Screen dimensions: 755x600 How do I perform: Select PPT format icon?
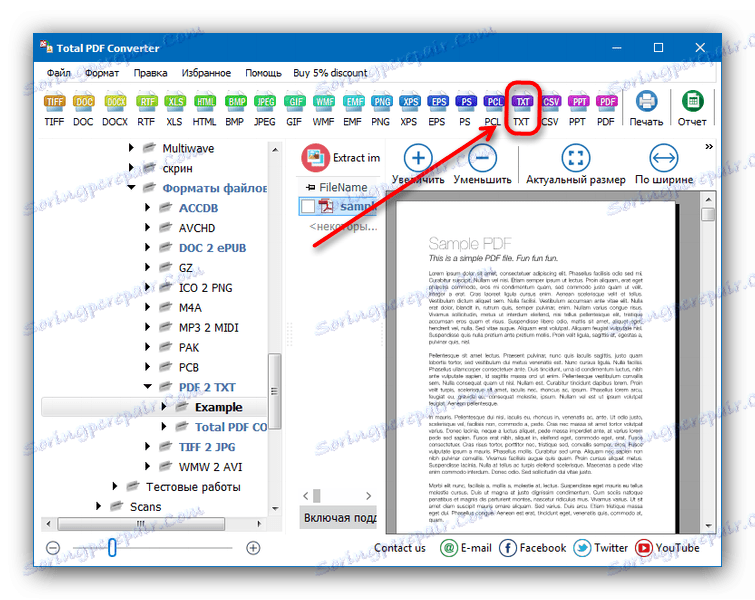[578, 109]
